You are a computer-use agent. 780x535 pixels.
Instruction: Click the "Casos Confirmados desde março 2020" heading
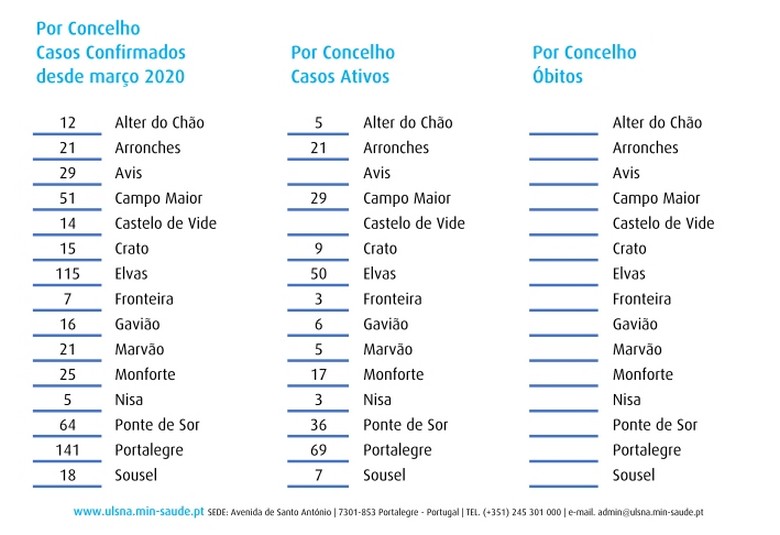coord(110,64)
